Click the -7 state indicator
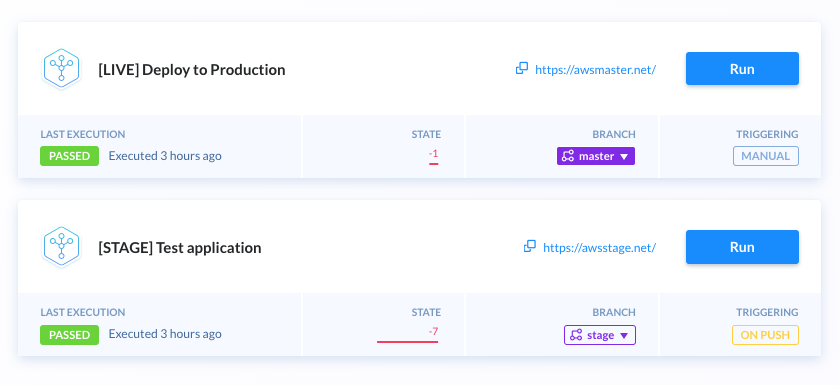The image size is (840, 385). click(x=408, y=335)
